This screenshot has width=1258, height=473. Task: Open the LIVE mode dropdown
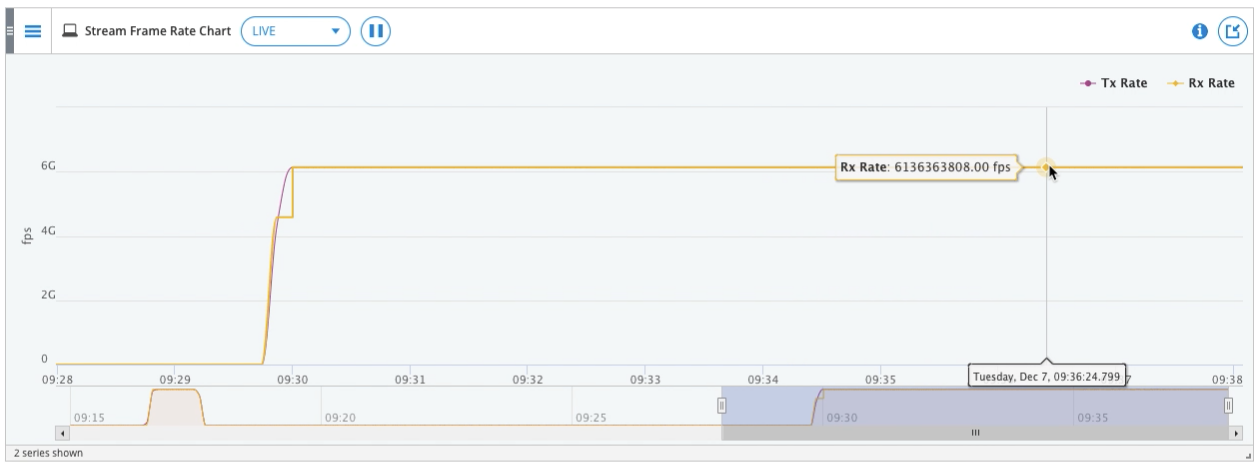tap(296, 30)
